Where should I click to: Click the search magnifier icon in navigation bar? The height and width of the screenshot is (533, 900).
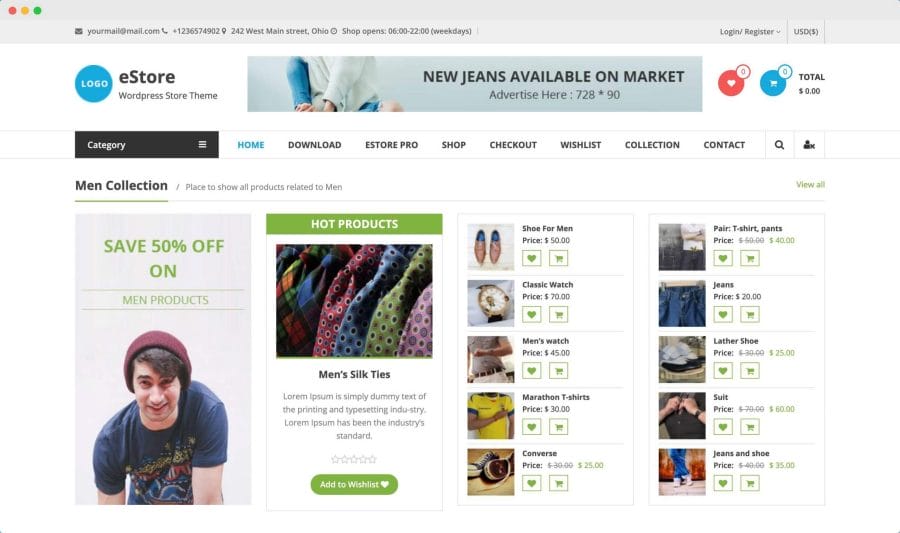click(x=779, y=145)
